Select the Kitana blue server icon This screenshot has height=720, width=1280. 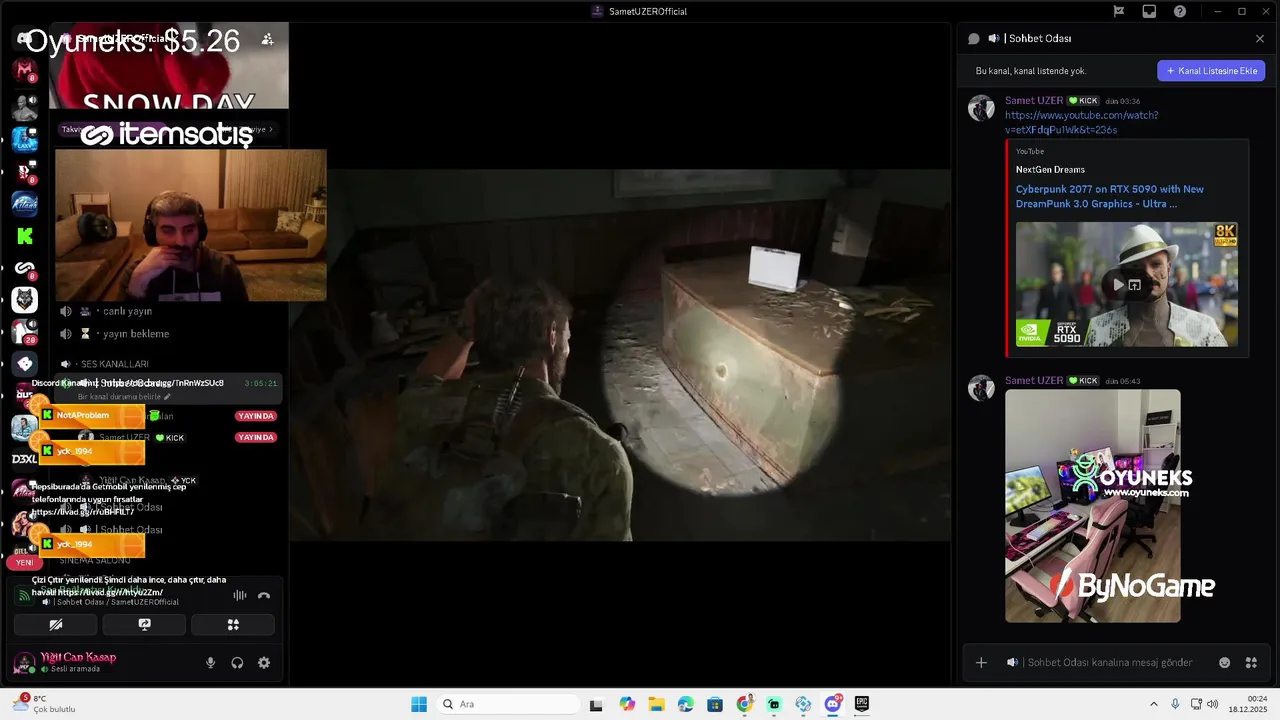point(24,203)
